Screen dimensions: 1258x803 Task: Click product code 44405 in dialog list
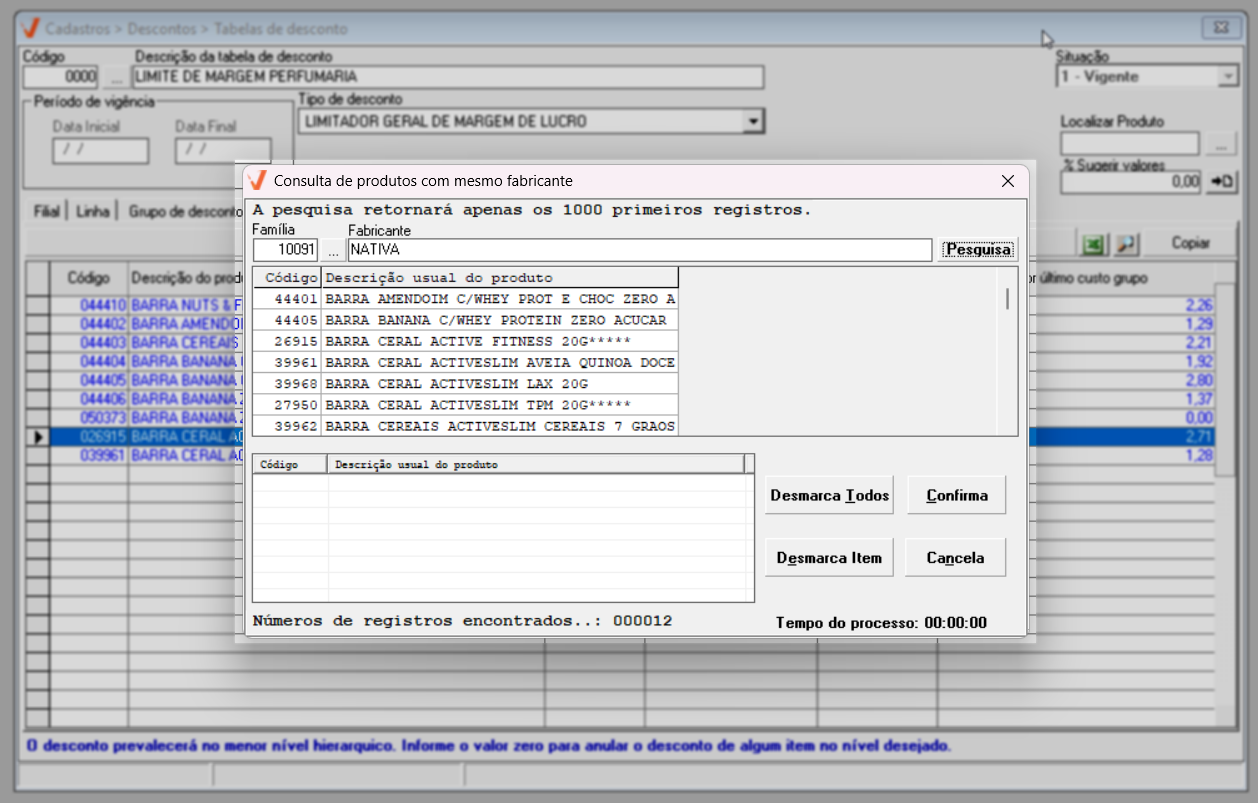coord(298,320)
